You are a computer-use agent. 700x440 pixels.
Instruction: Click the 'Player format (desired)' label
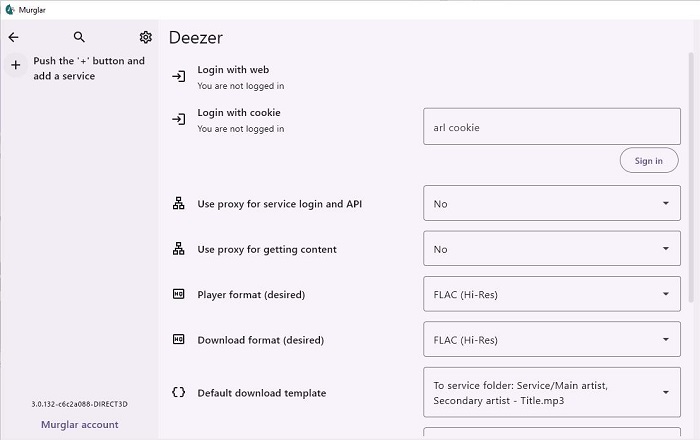pos(251,295)
